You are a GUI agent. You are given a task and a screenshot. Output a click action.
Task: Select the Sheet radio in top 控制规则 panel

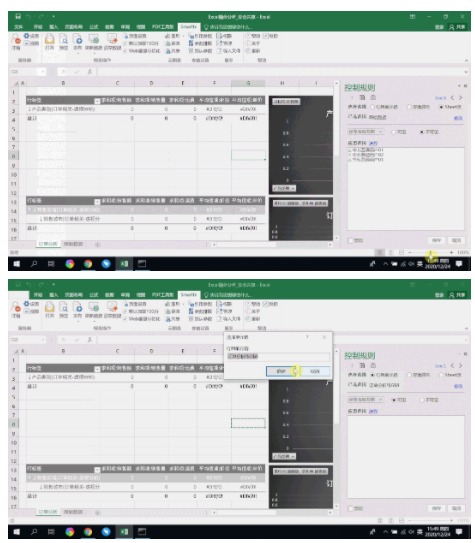point(441,107)
